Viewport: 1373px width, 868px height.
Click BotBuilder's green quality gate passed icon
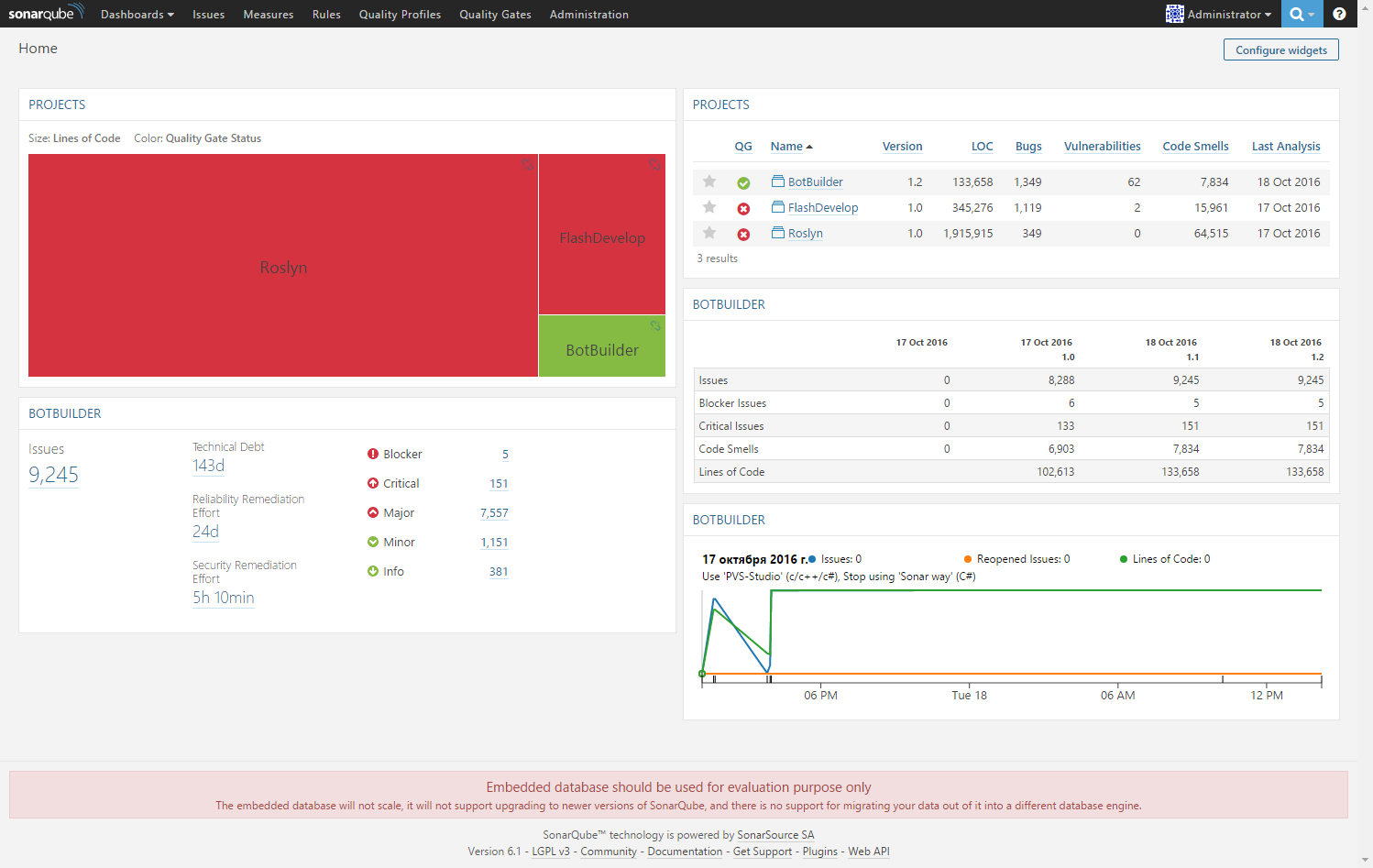point(743,182)
